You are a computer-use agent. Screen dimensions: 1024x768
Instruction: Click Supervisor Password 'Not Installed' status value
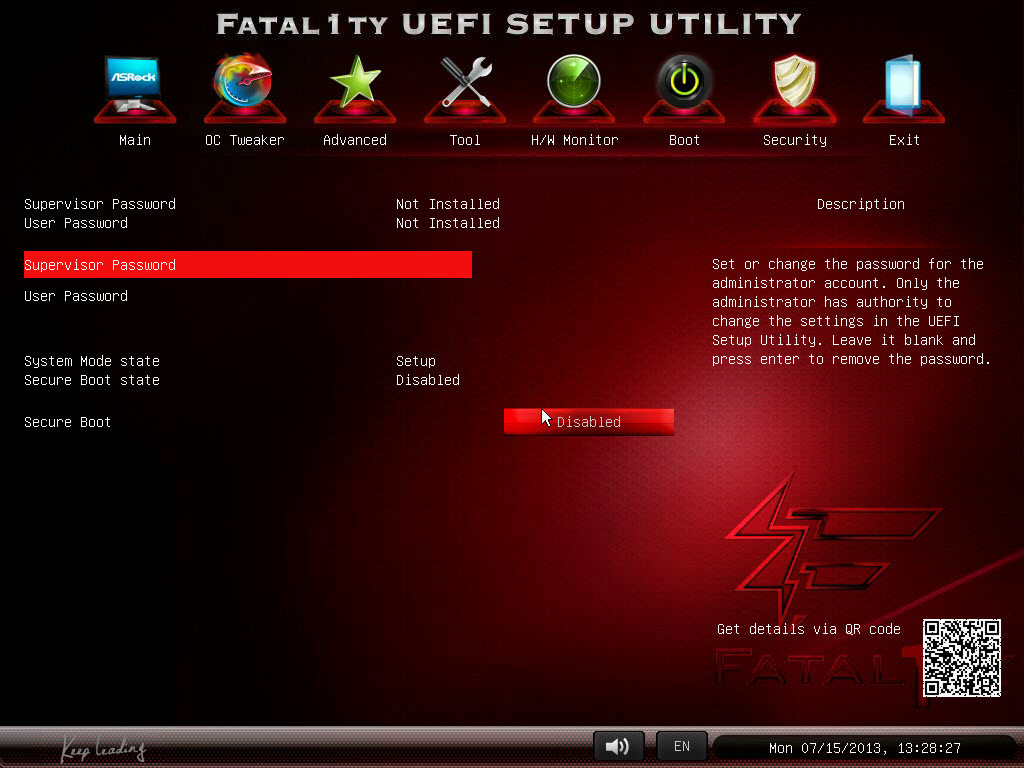click(447, 204)
